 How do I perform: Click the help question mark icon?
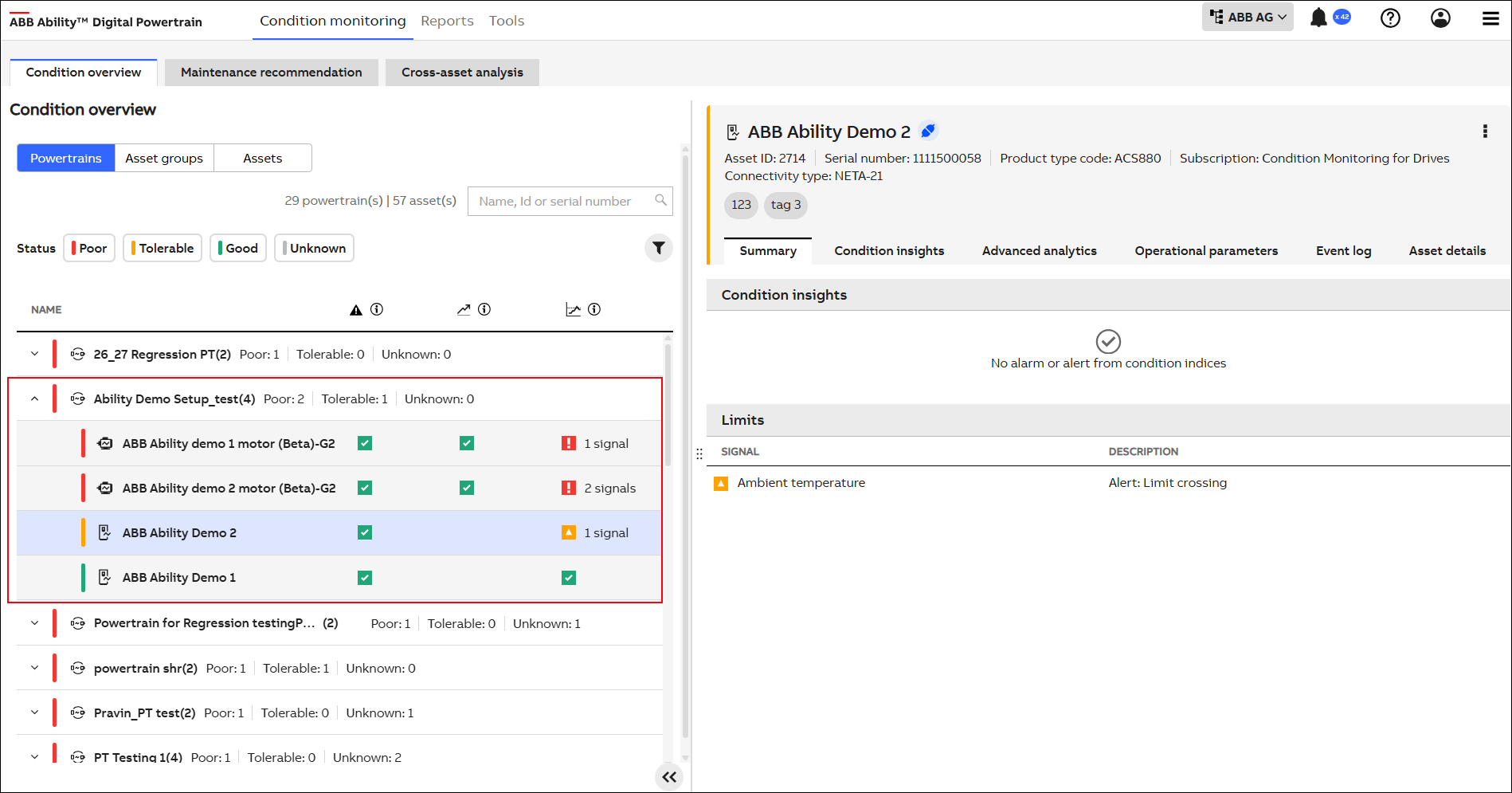pos(1390,18)
